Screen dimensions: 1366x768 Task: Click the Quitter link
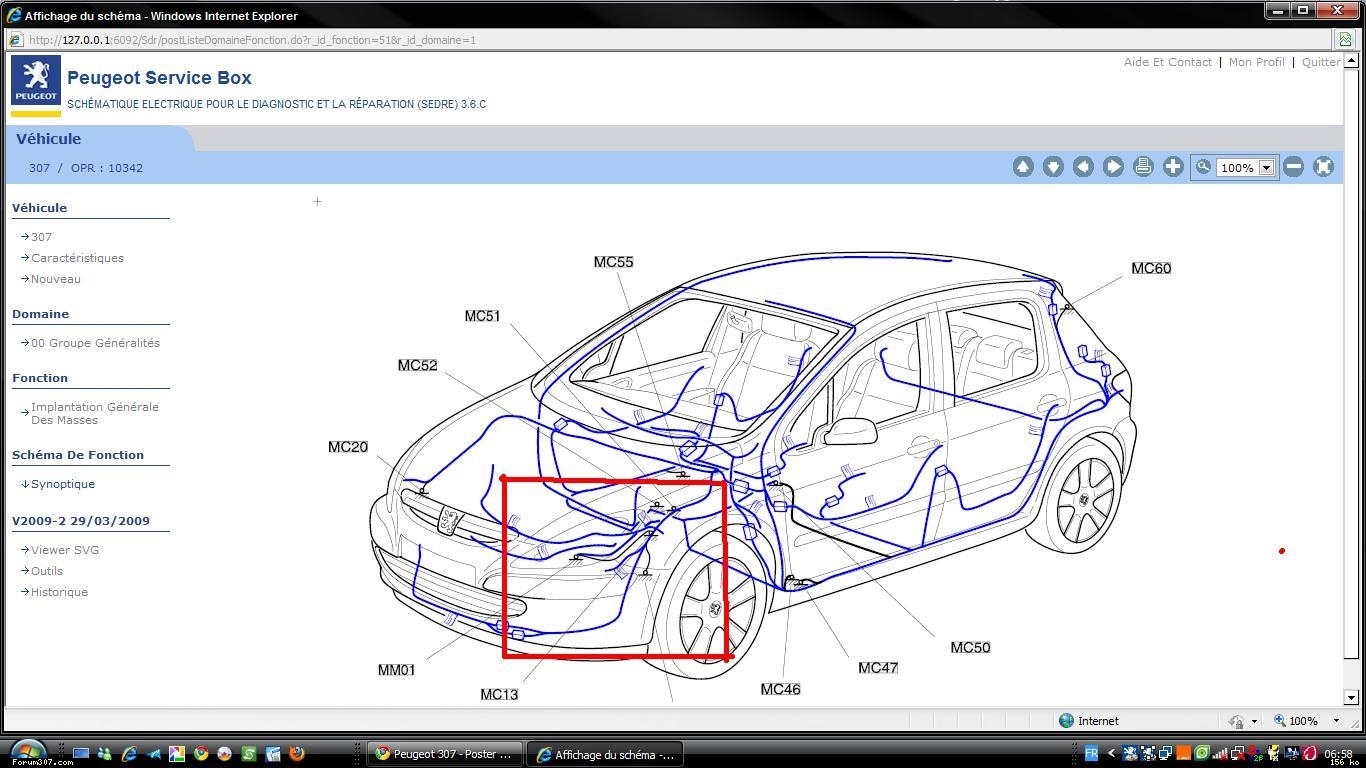(1320, 62)
